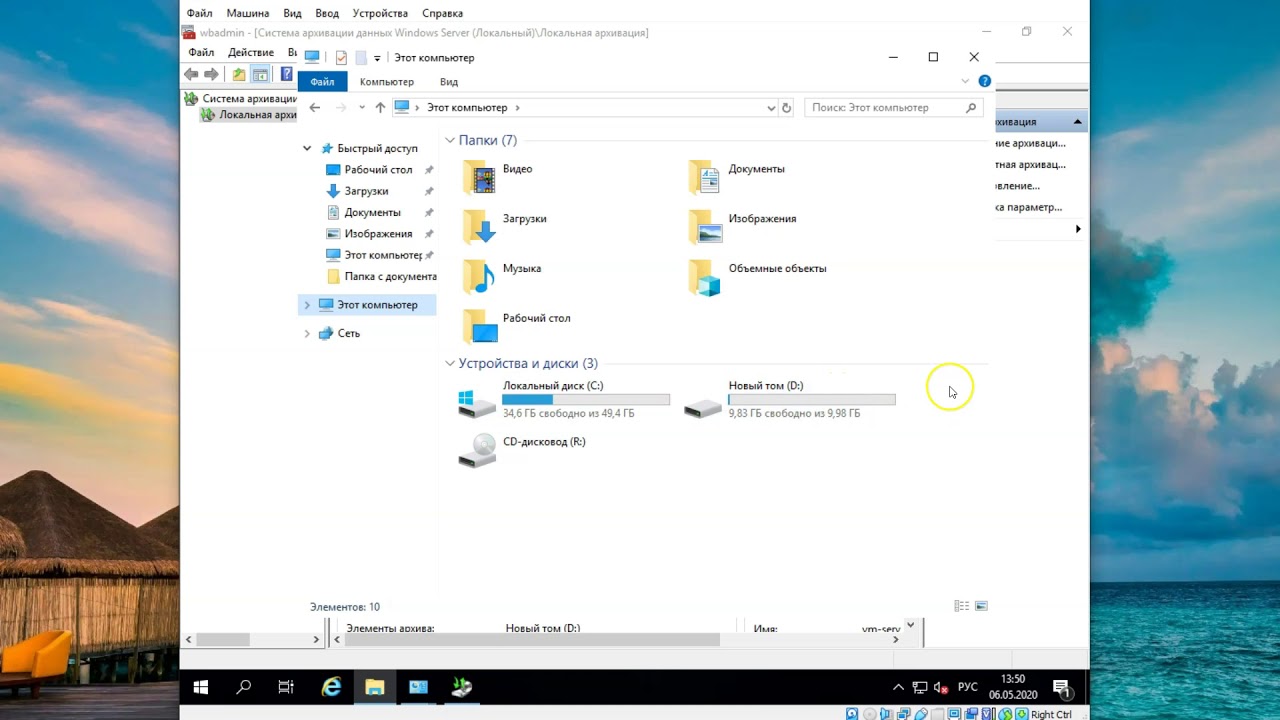The height and width of the screenshot is (720, 1280).
Task: Click wbadmin toolbar back arrow
Action: [191, 74]
